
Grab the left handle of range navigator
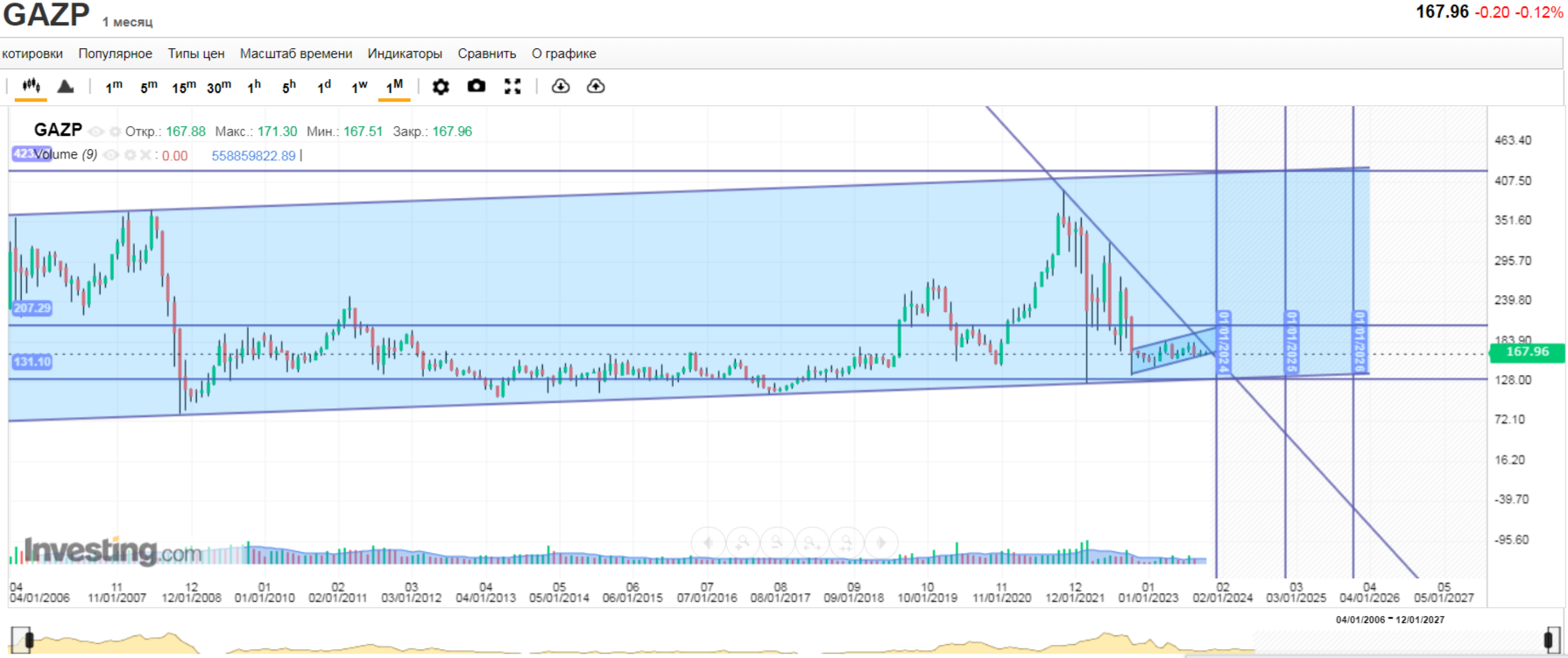pos(28,640)
